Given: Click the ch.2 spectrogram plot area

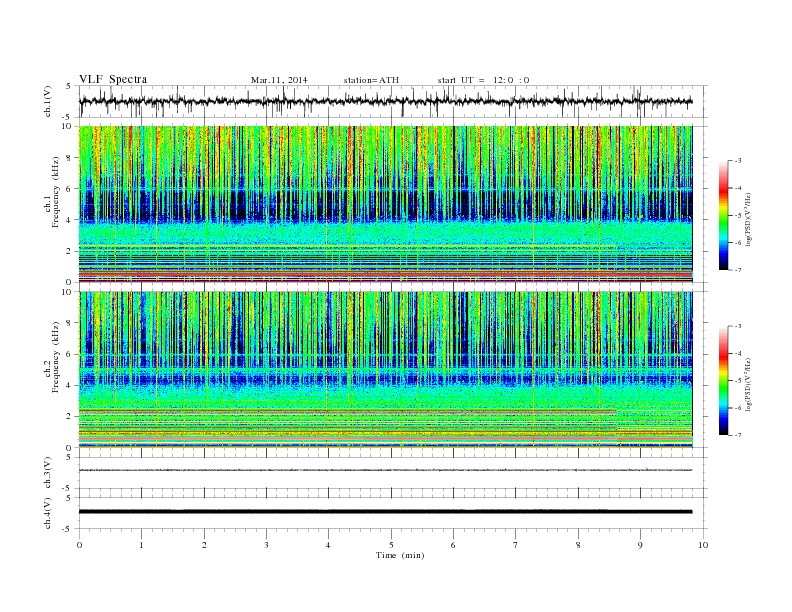Looking at the screenshot, I should 385,370.
